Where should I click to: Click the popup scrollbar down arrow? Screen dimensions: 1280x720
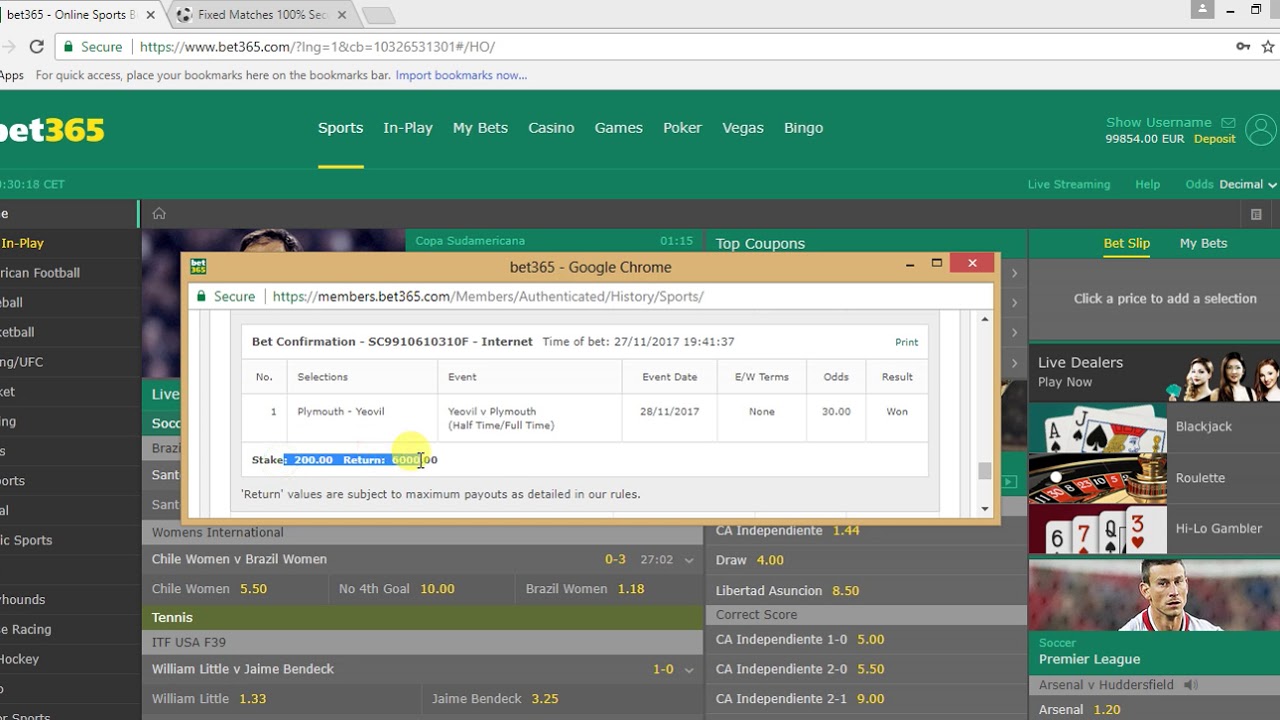[985, 509]
